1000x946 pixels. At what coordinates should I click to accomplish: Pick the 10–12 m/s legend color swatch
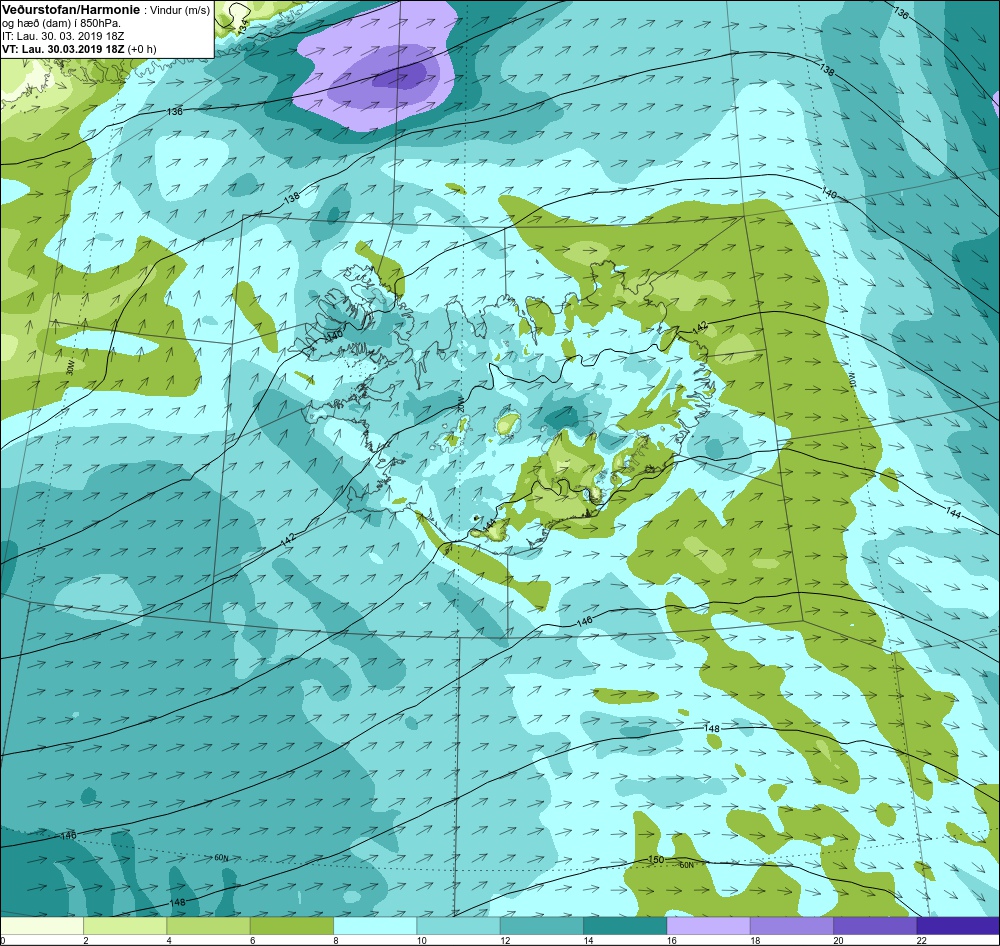pyautogui.click(x=458, y=926)
